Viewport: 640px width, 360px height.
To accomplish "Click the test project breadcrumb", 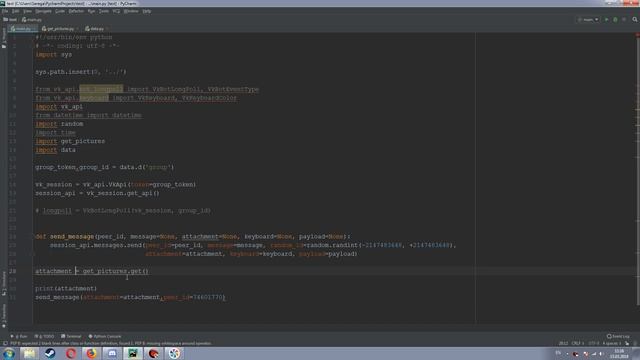I will (10, 20).
